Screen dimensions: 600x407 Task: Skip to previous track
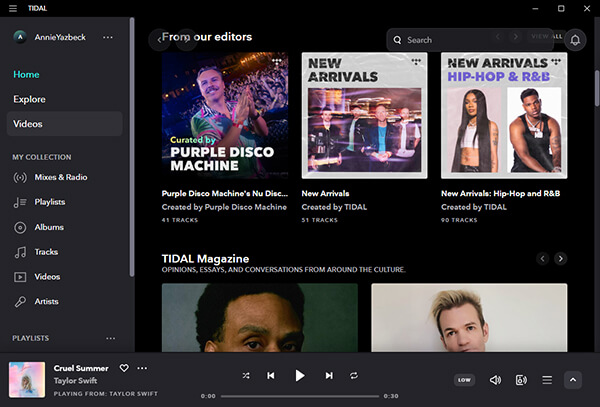tap(271, 376)
